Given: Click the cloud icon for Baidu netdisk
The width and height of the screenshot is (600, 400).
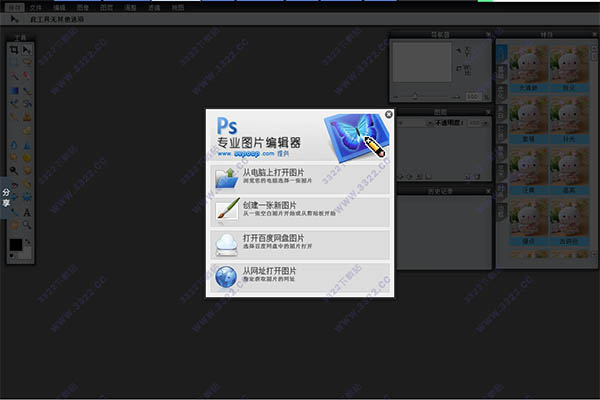Looking at the screenshot, I should 227,245.
